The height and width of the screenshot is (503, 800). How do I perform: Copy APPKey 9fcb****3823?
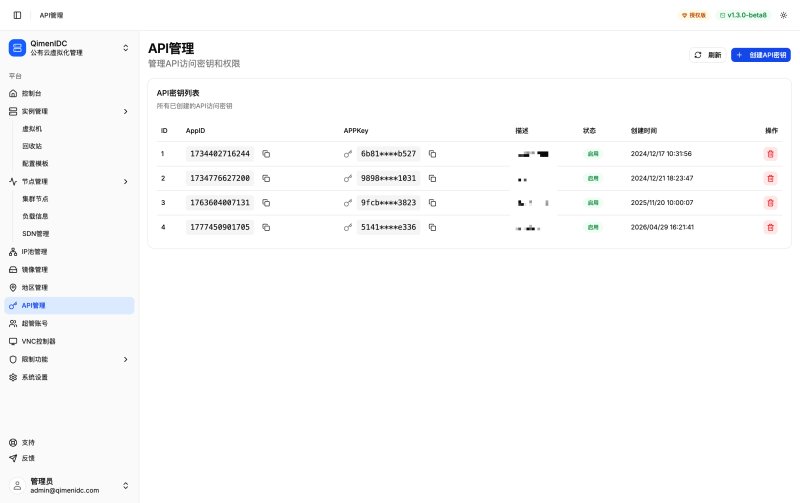tap(432, 203)
